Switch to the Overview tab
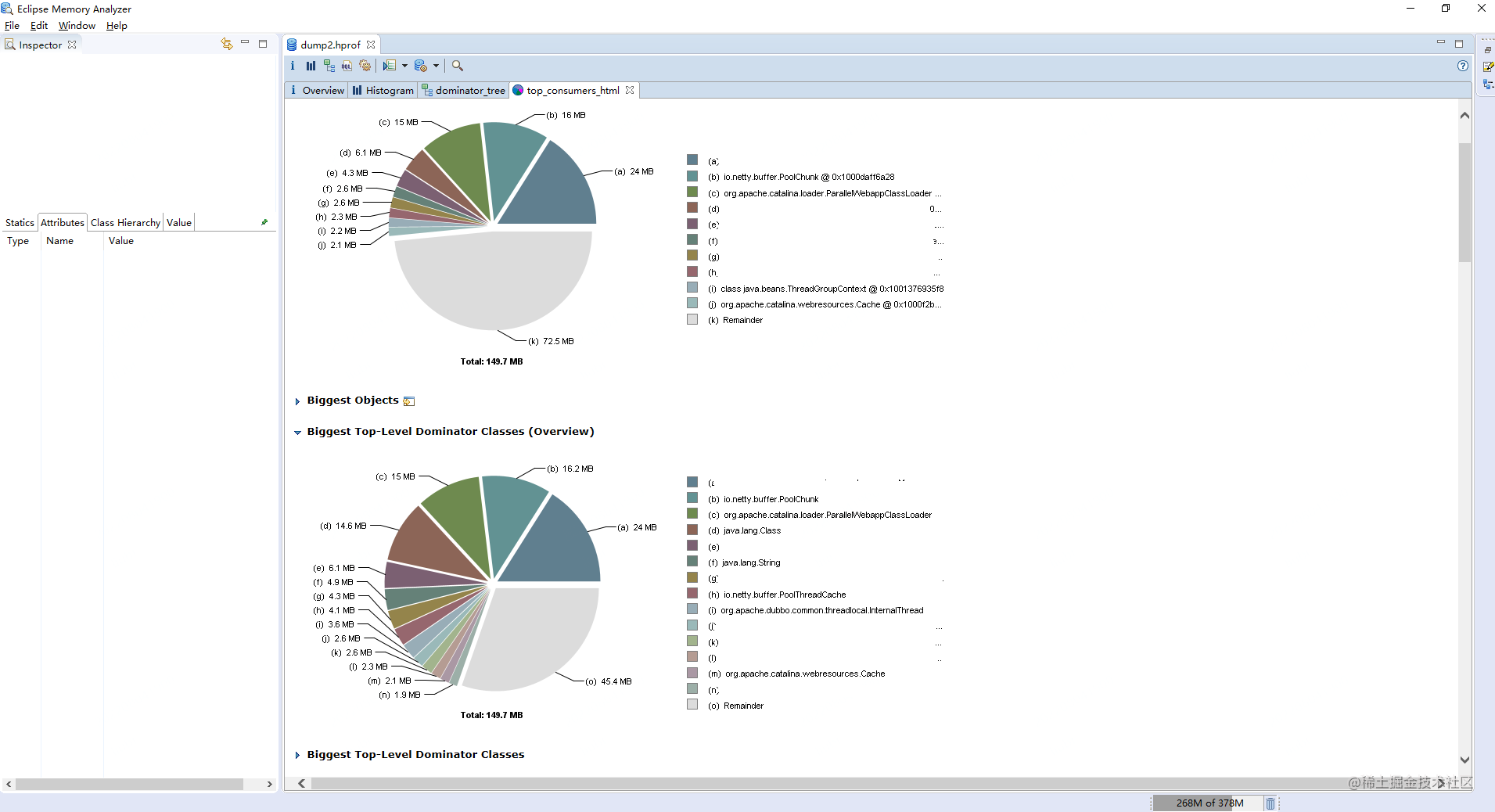1495x812 pixels. pyautogui.click(x=317, y=90)
